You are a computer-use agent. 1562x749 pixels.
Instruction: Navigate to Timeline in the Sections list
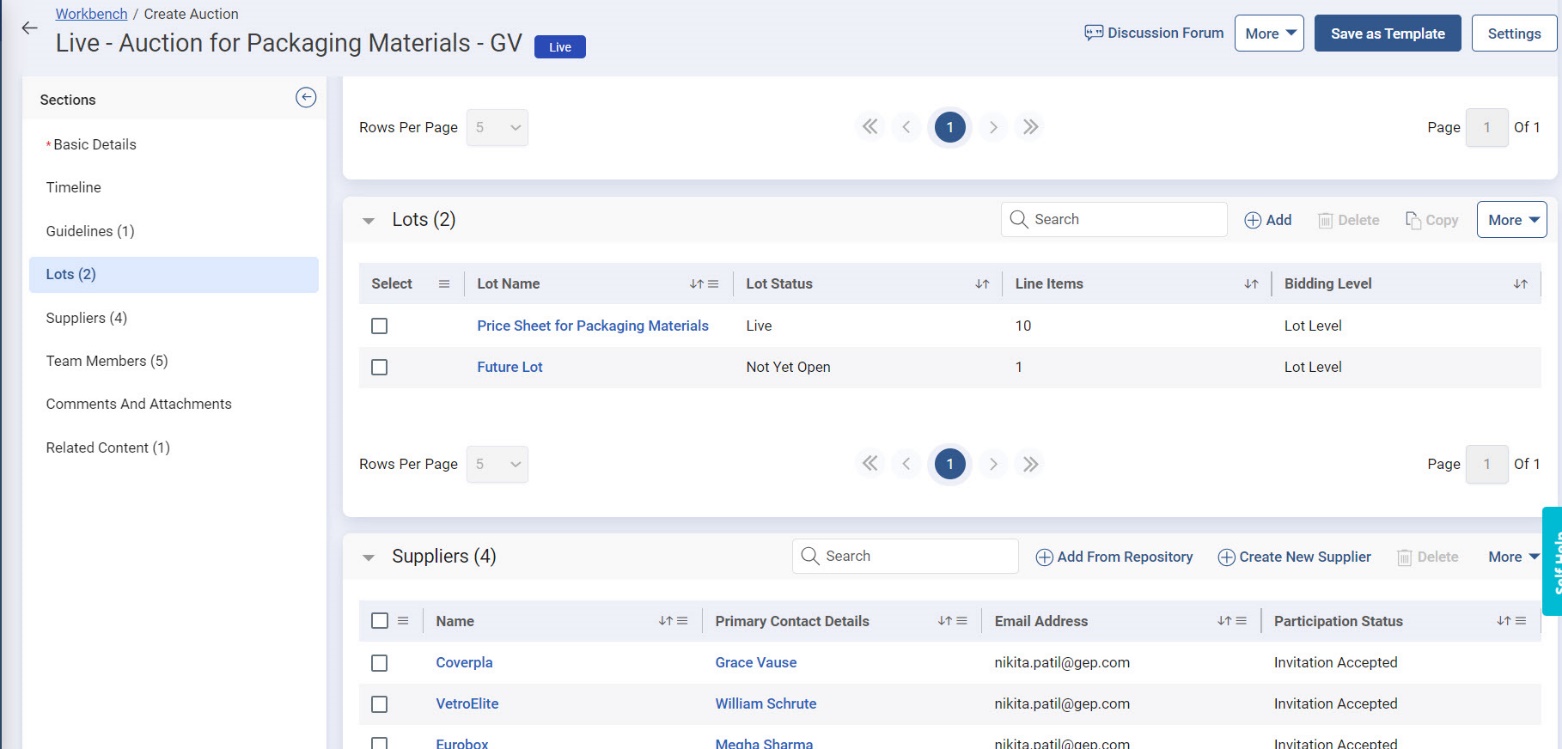pyautogui.click(x=73, y=187)
